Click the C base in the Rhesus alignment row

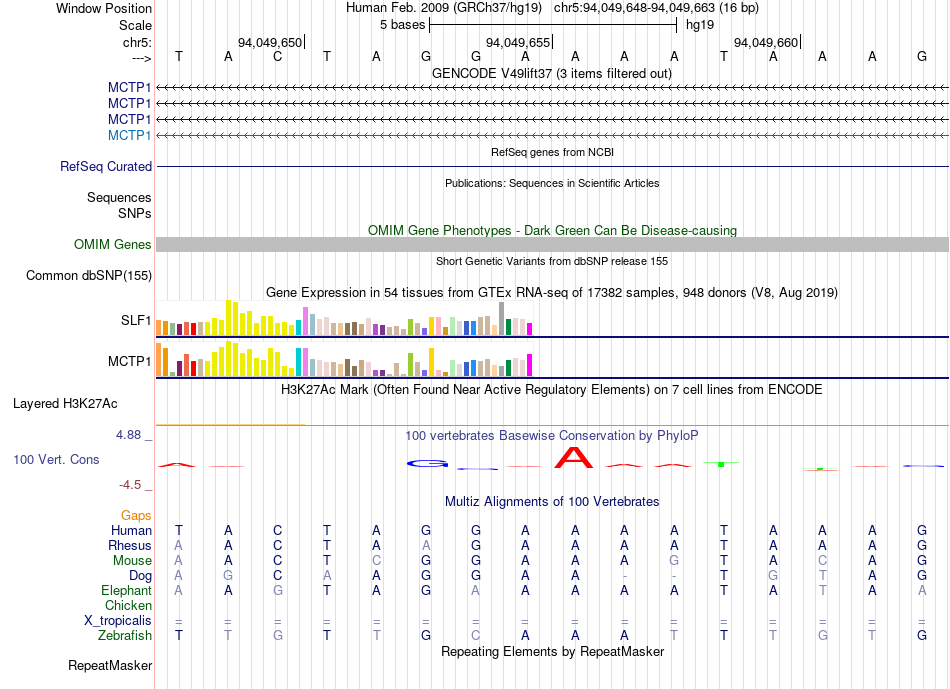[x=277, y=545]
